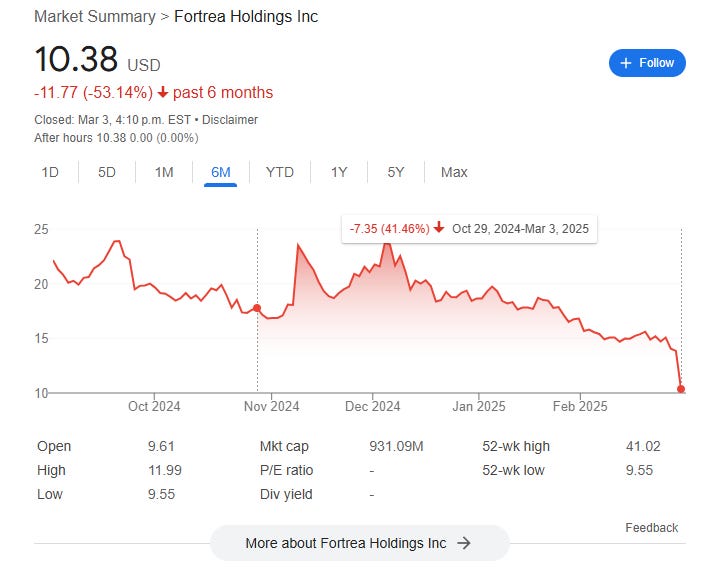Click the 52-wk low label
The image size is (713, 573).
[513, 470]
